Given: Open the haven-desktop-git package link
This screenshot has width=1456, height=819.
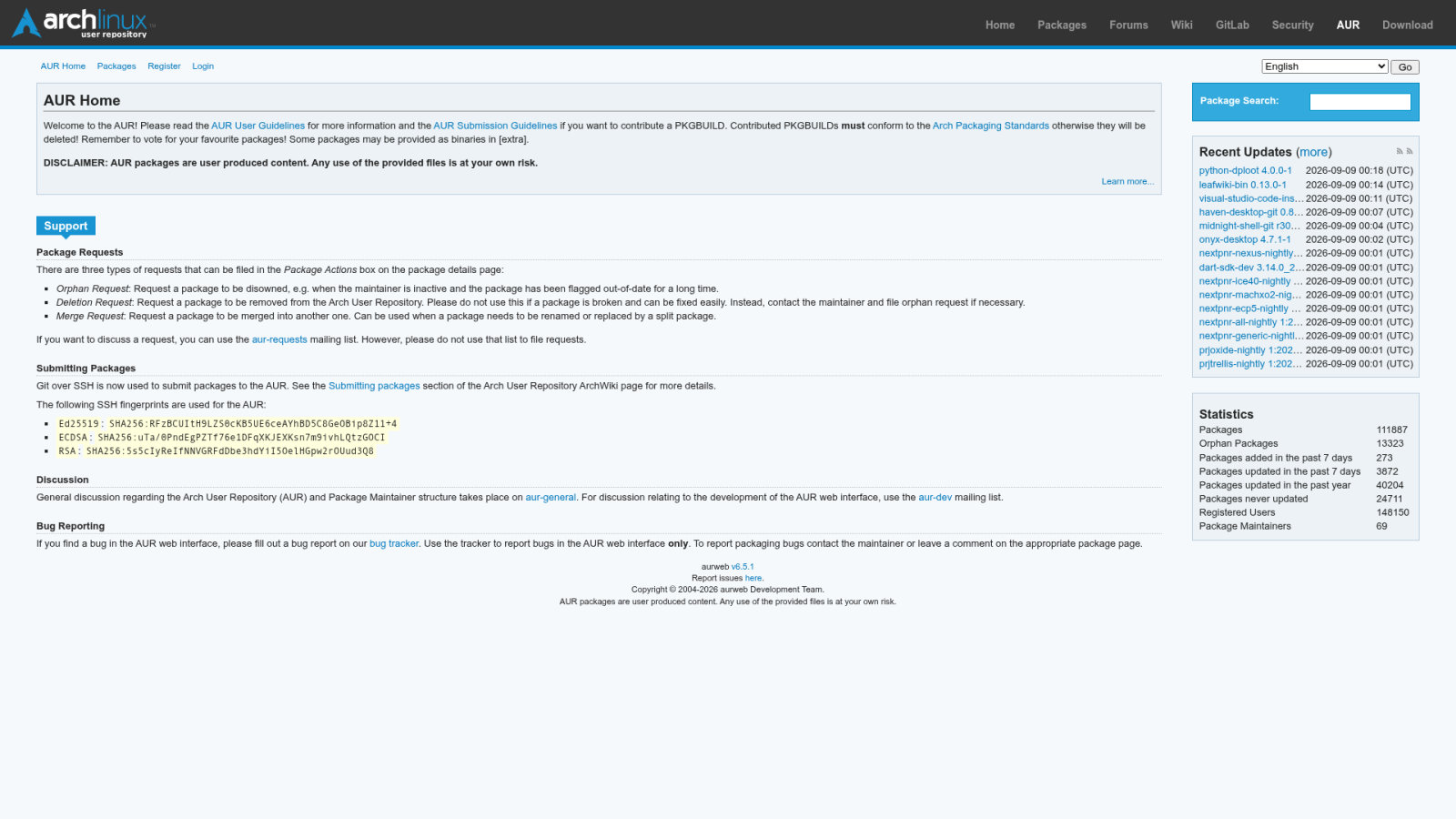Looking at the screenshot, I should (1251, 212).
